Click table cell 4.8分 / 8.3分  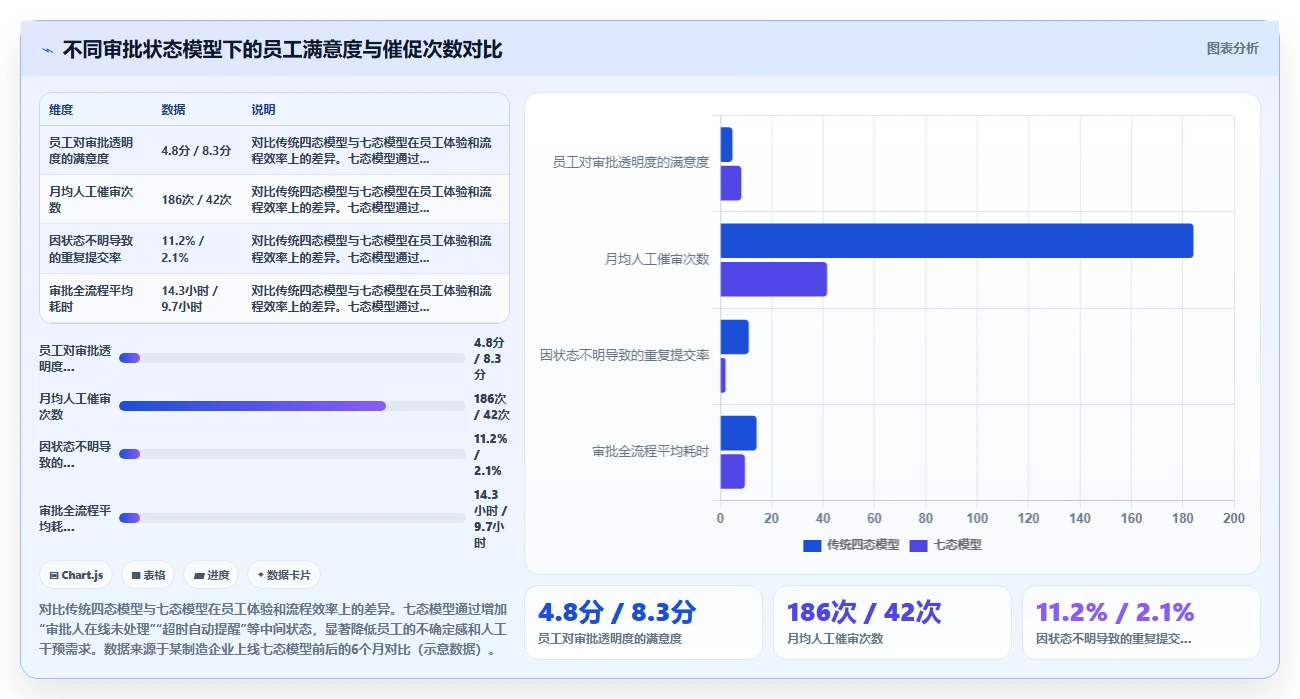click(196, 151)
